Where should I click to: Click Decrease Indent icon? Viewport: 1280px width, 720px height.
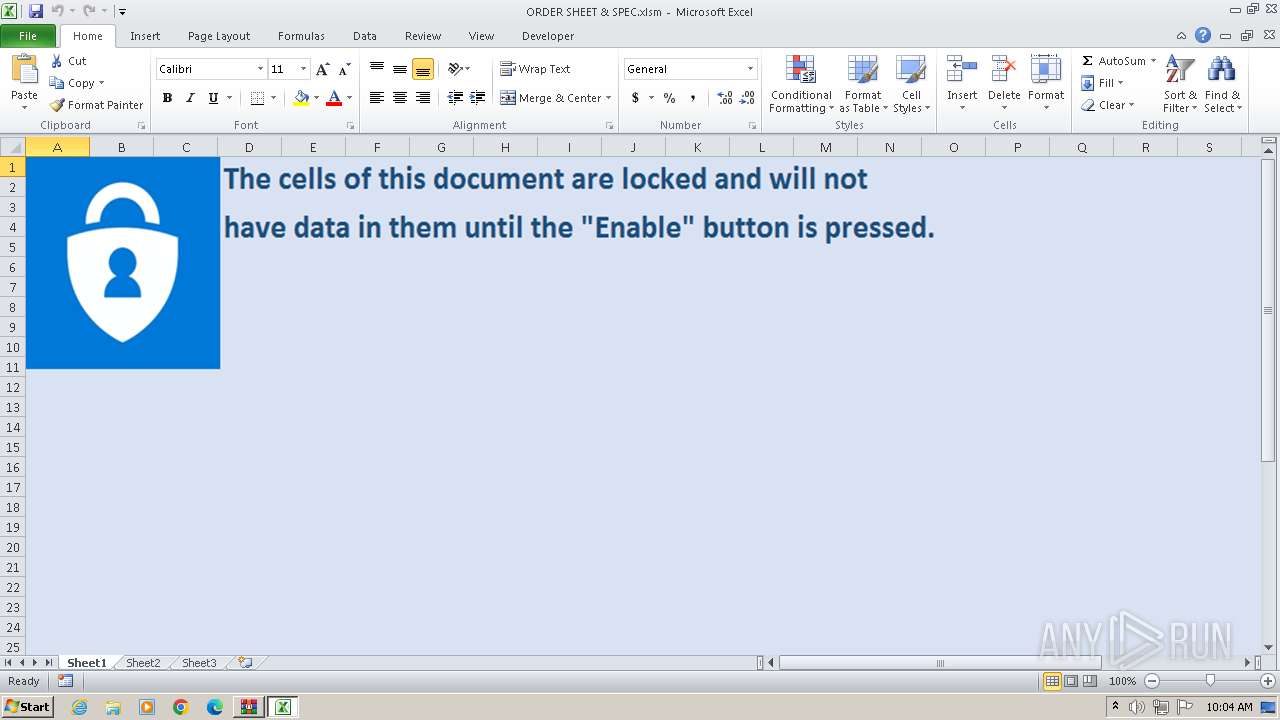tap(455, 98)
